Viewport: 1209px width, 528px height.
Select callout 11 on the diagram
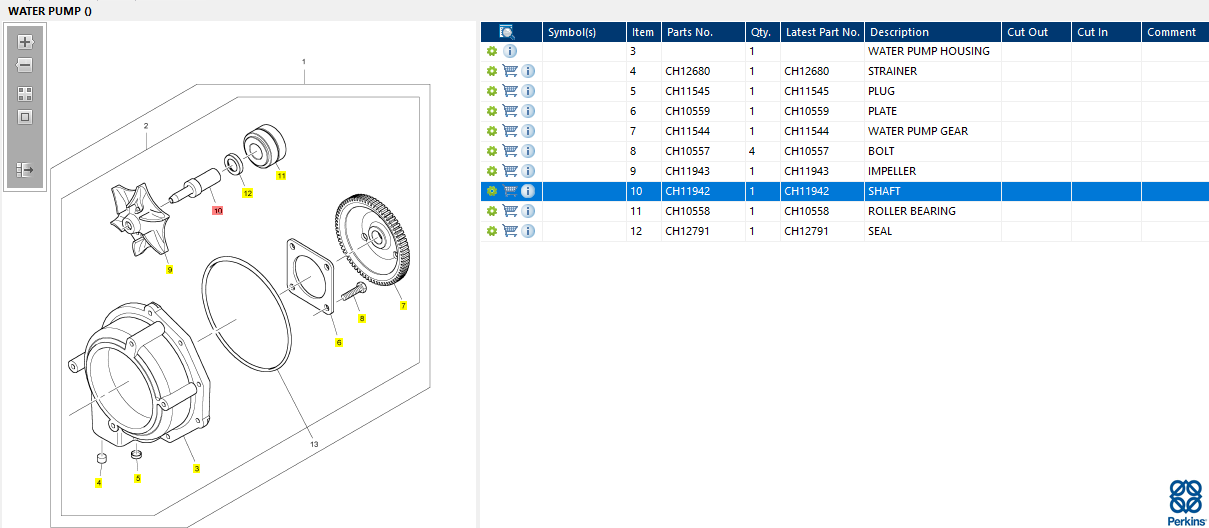pos(281,176)
